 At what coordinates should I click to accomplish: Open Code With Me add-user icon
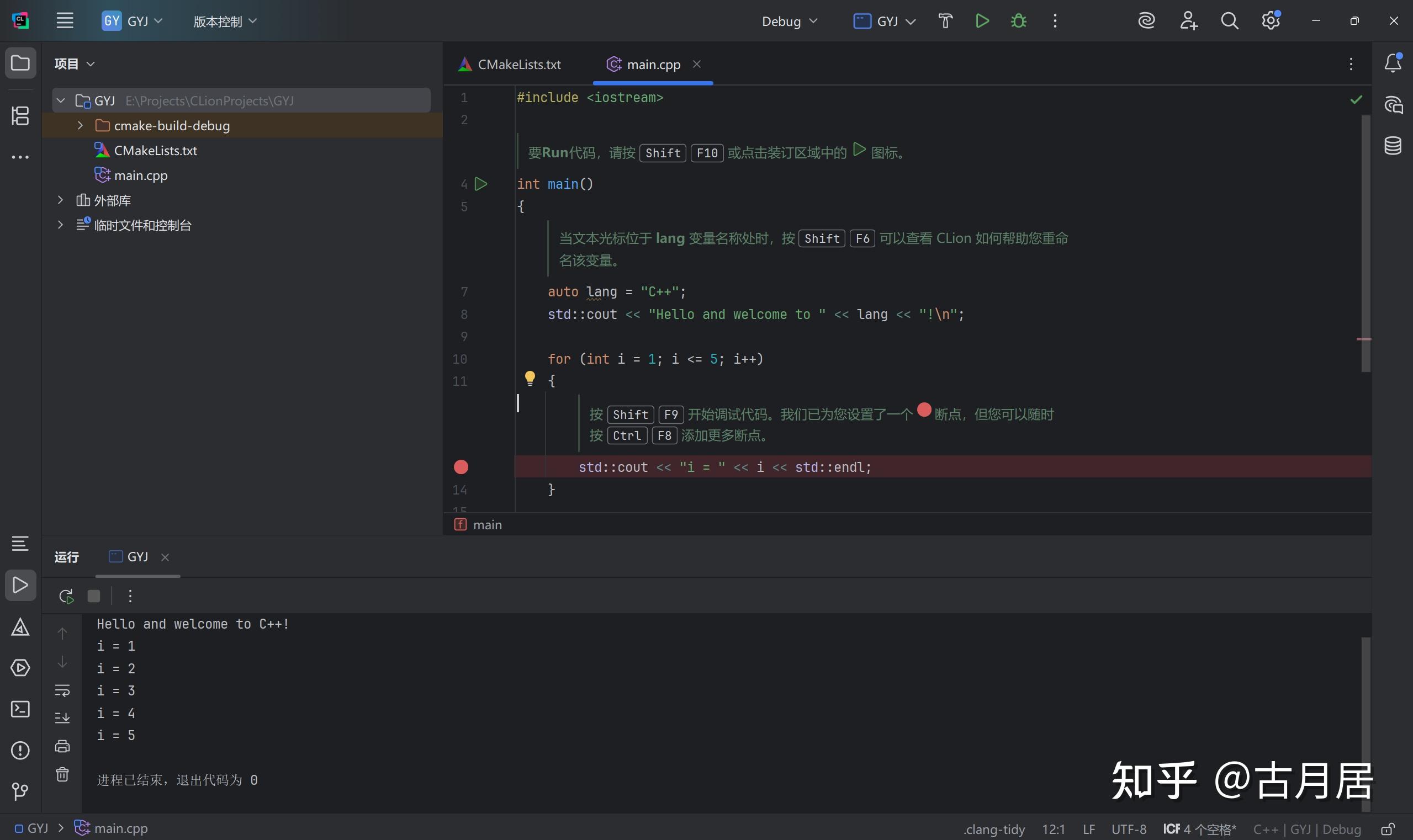[x=1188, y=21]
